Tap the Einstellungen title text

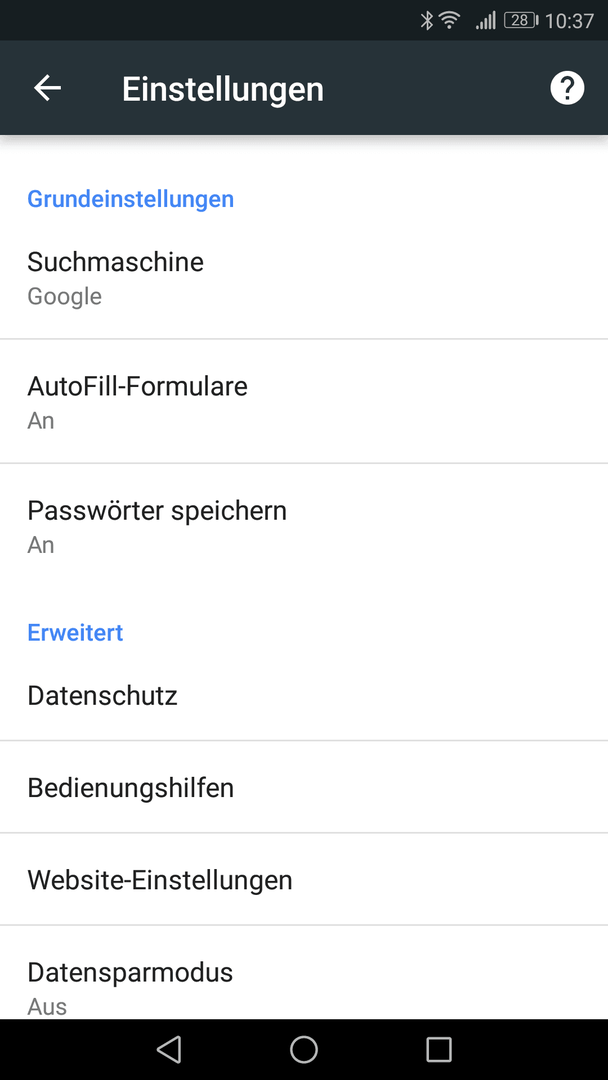[222, 89]
